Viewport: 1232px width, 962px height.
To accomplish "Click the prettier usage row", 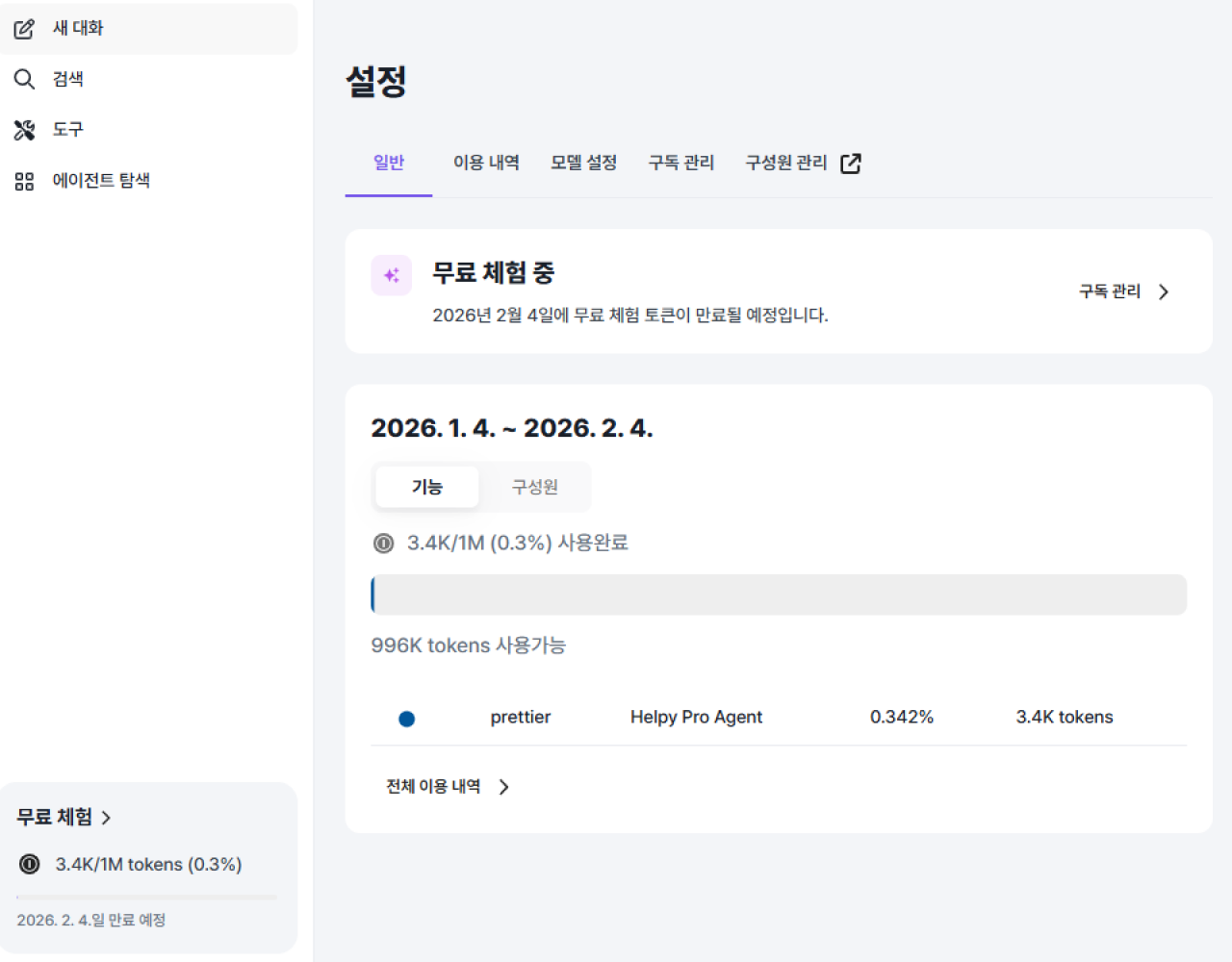I will pos(778,718).
